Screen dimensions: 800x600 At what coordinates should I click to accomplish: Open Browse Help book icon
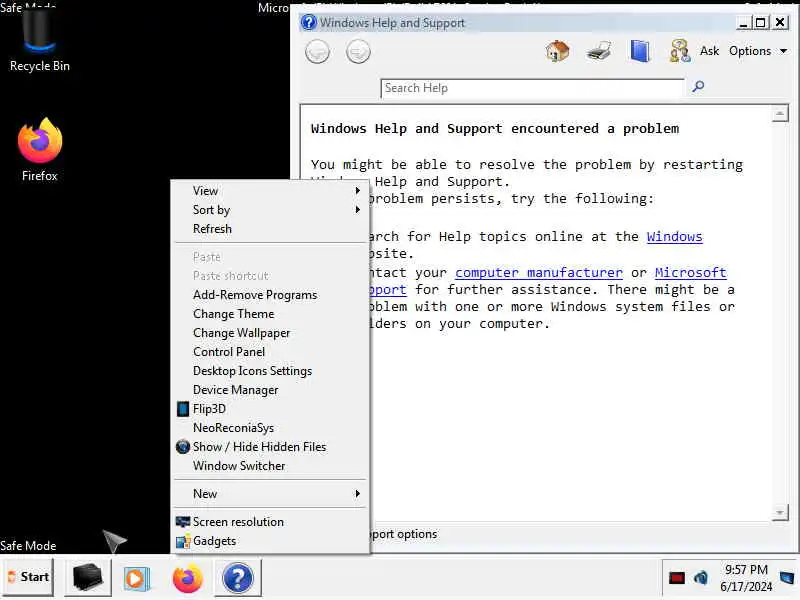(x=640, y=52)
